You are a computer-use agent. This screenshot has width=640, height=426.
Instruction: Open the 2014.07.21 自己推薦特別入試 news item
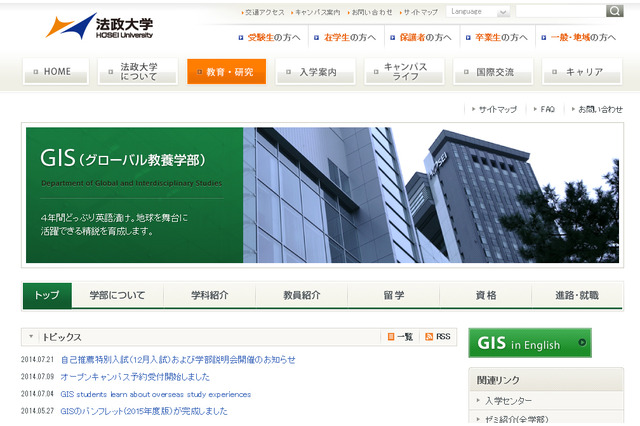(178, 359)
